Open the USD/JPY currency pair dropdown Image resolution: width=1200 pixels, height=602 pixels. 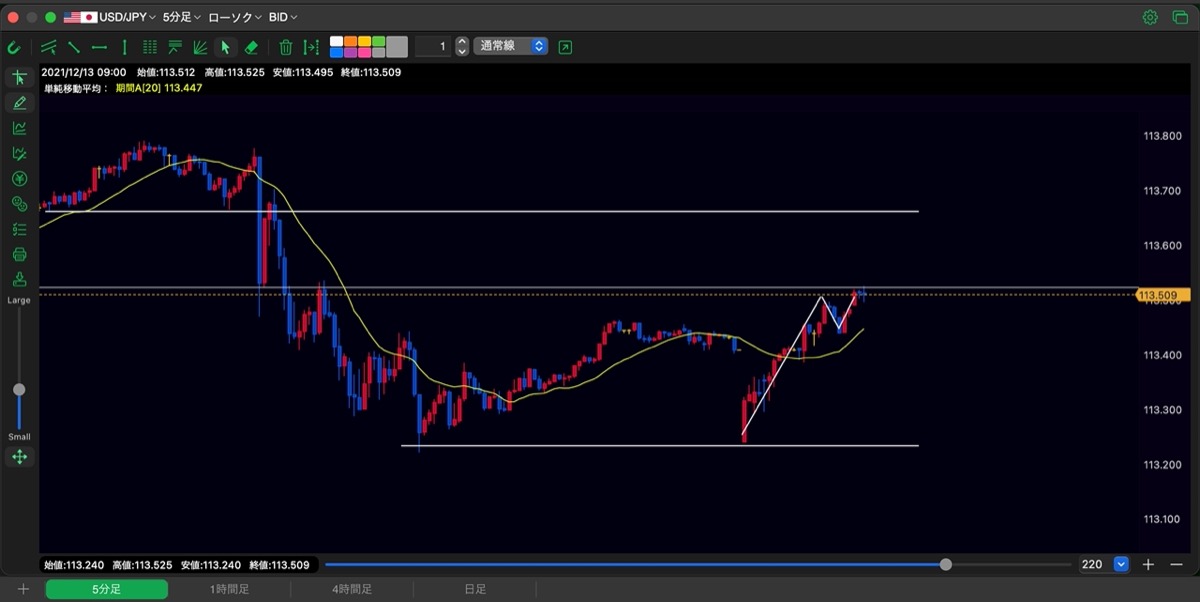(109, 17)
